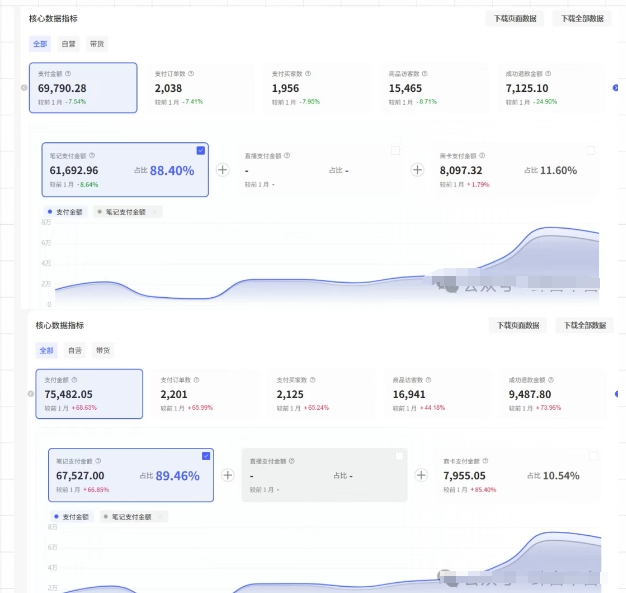
Task: Click help icon beside 支付订单数 in the 2,038 card
Action: coord(191,73)
